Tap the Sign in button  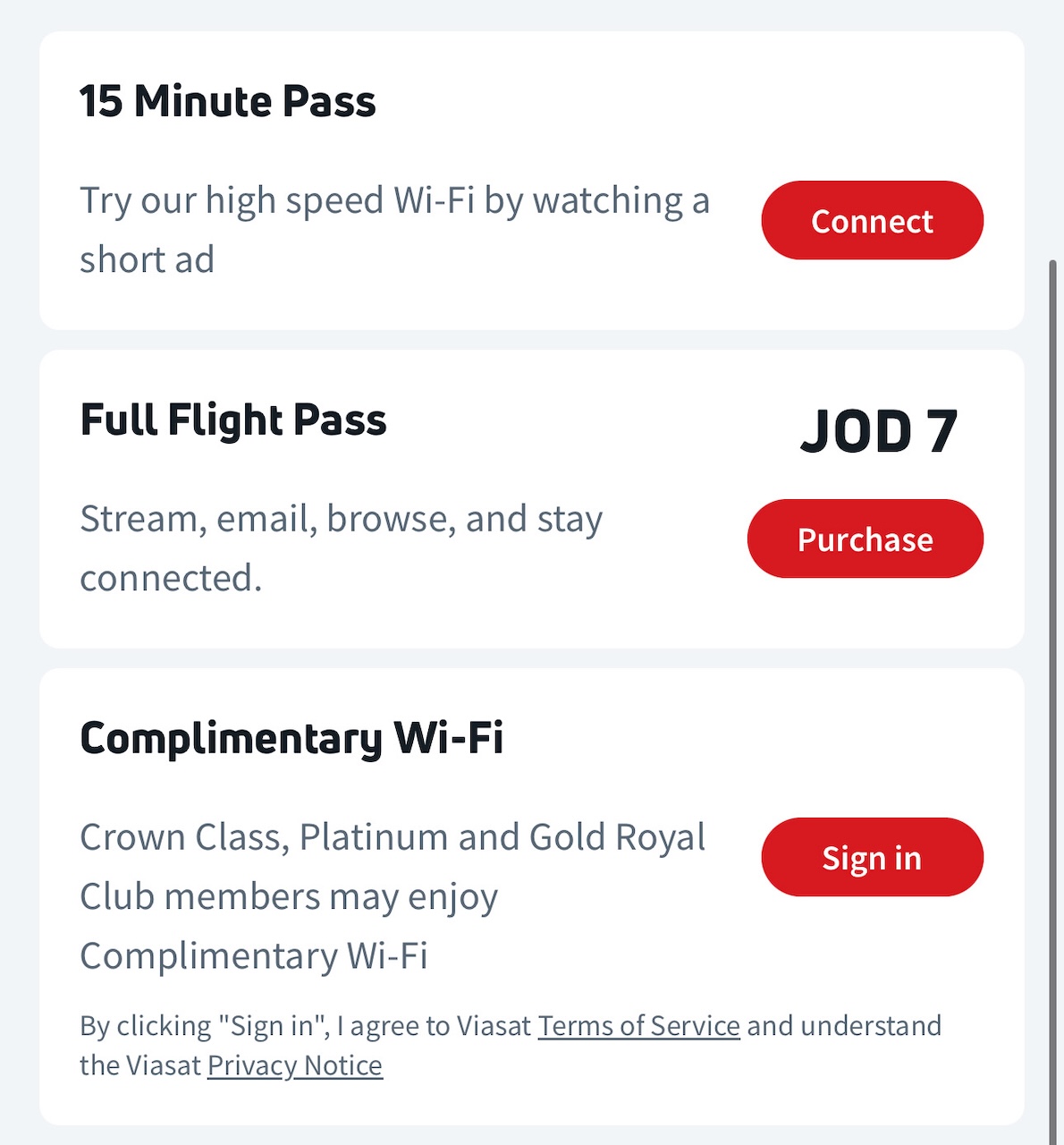(872, 857)
